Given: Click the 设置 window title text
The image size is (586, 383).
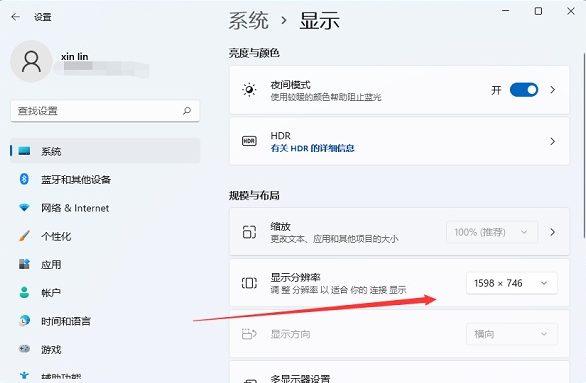Looking at the screenshot, I should [43, 17].
